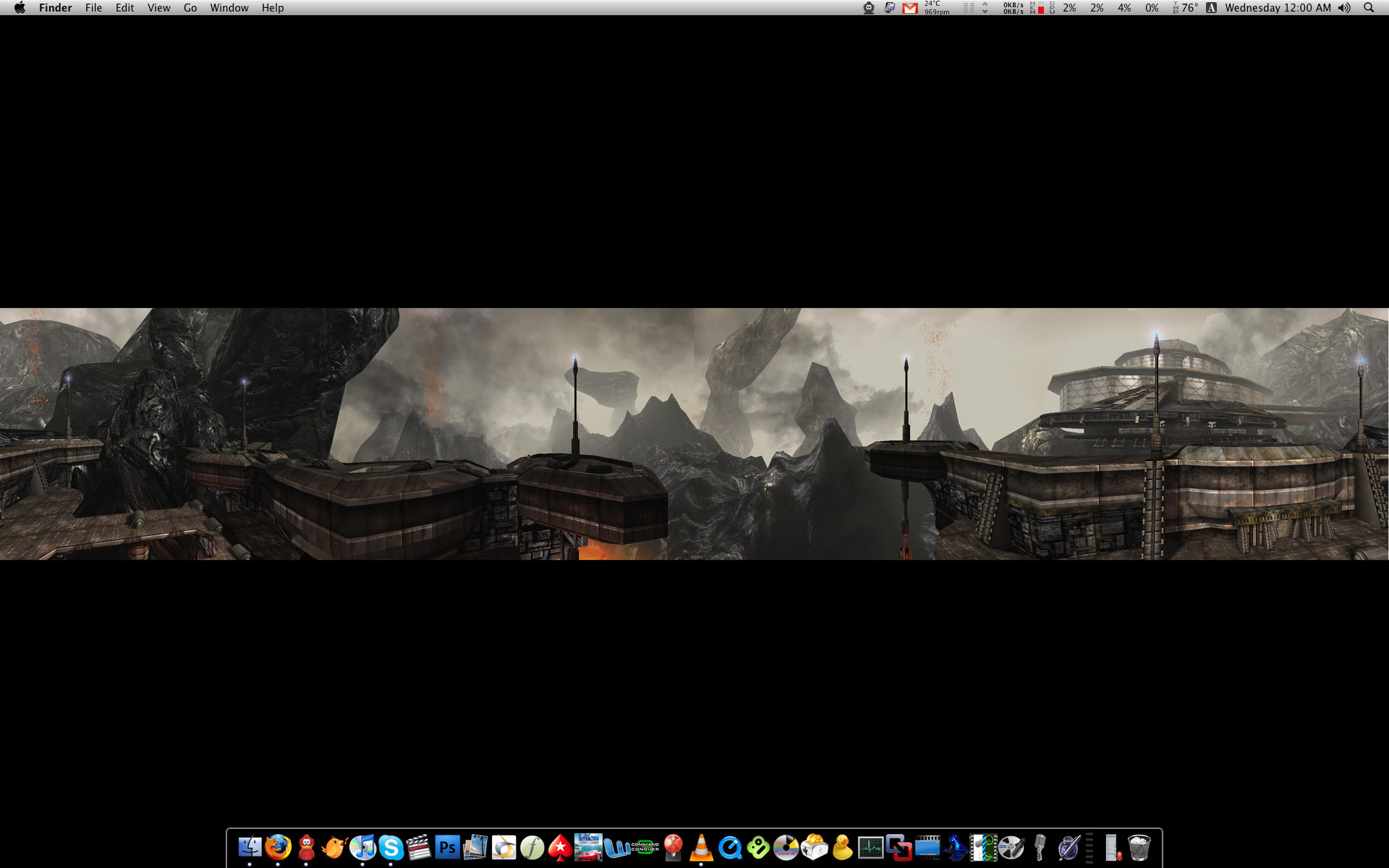Launch Cyberduck yellow duck icon
The image size is (1389, 868).
click(842, 847)
